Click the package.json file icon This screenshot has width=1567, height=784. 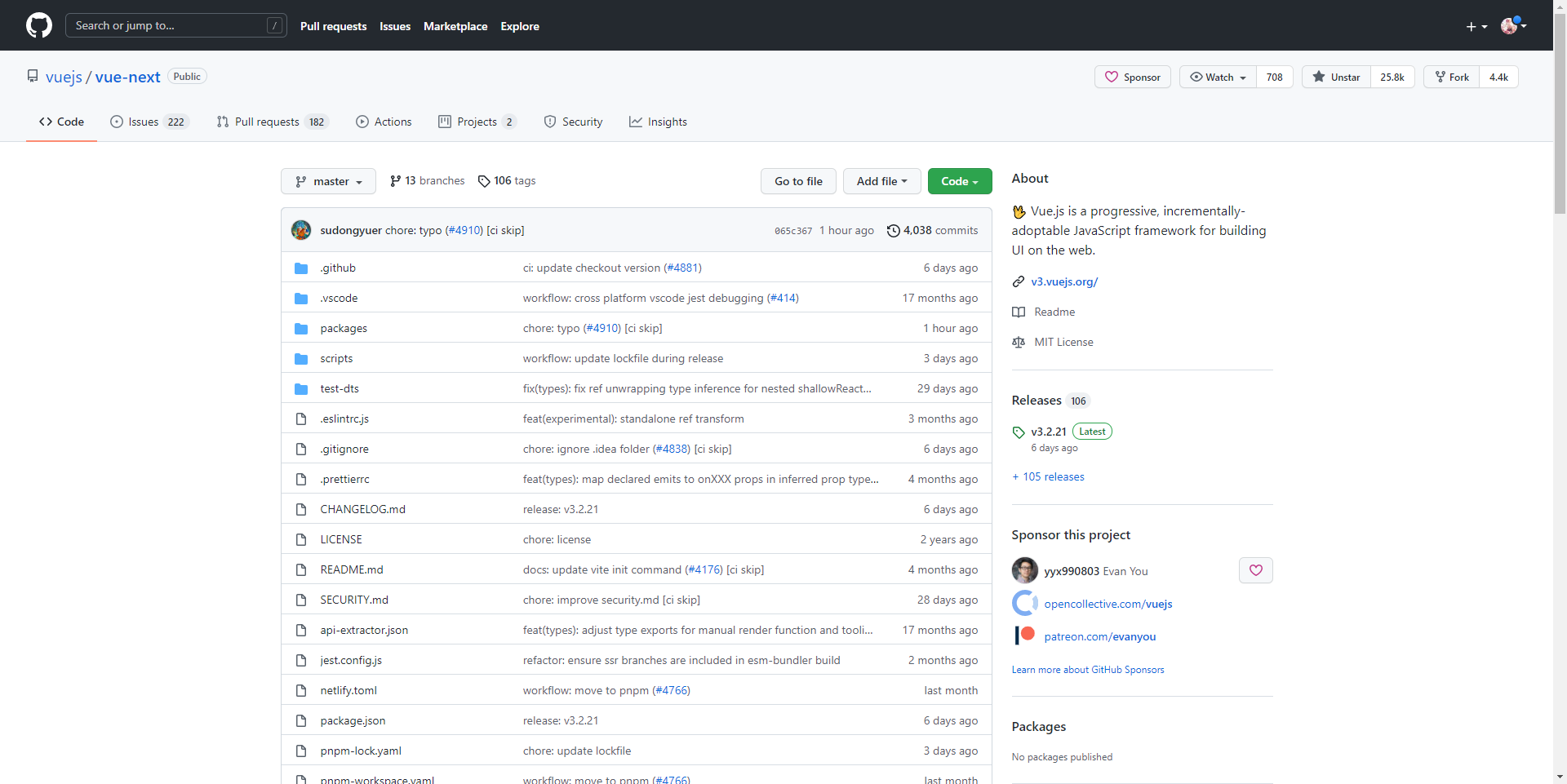(301, 720)
